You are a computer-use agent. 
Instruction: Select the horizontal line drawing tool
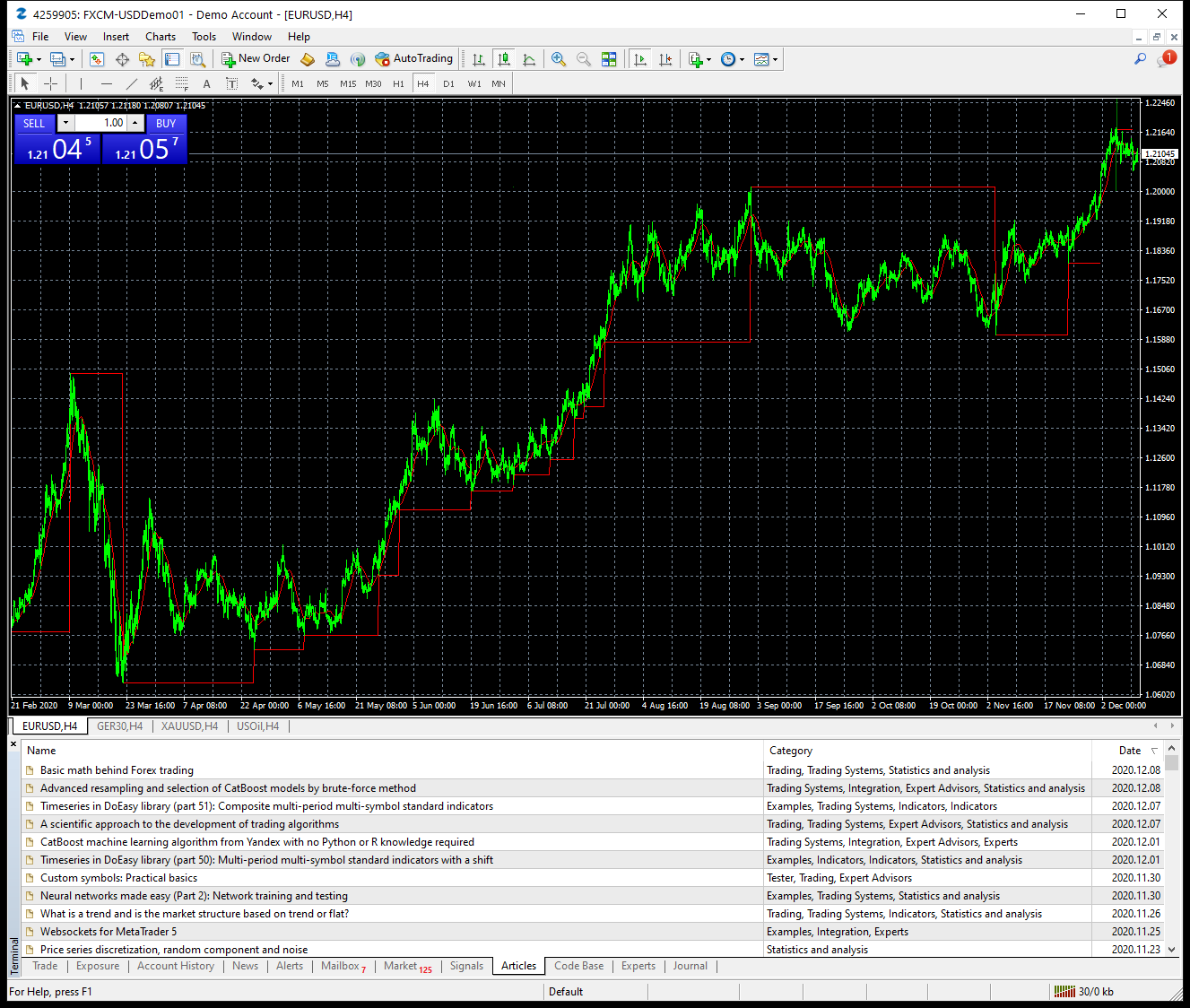tap(107, 83)
